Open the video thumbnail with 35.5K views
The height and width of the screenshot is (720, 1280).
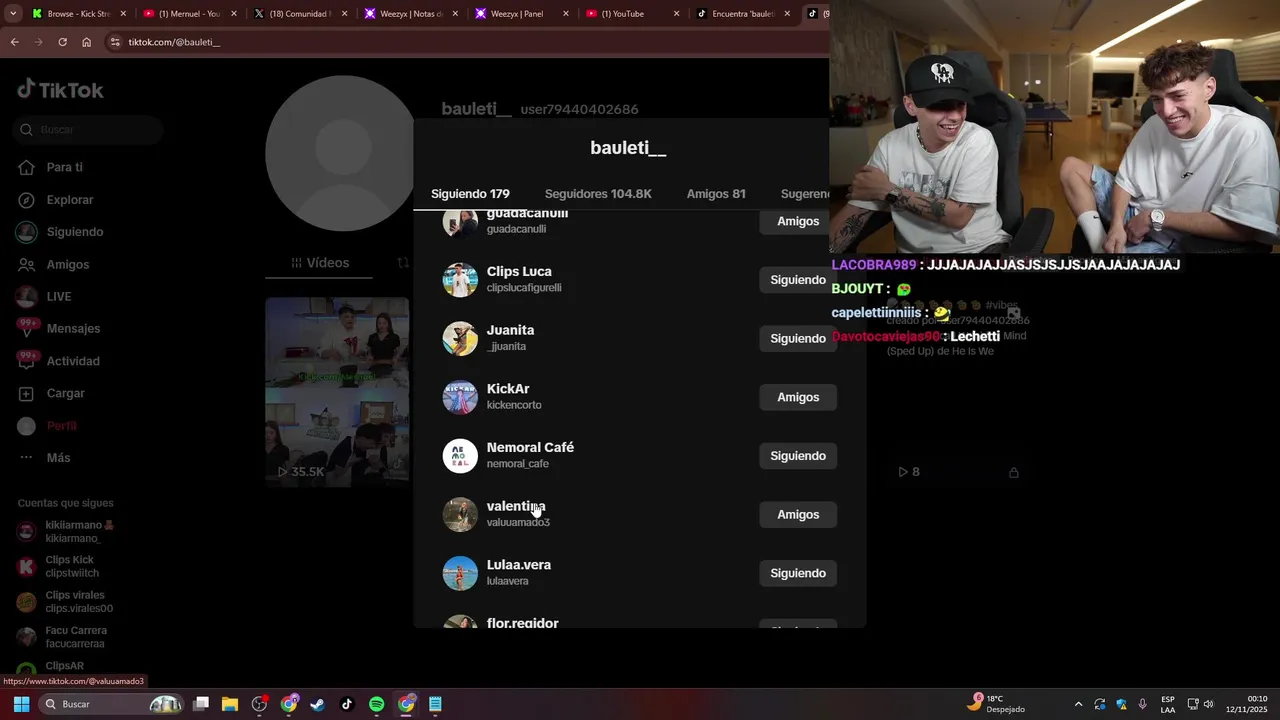[337, 392]
